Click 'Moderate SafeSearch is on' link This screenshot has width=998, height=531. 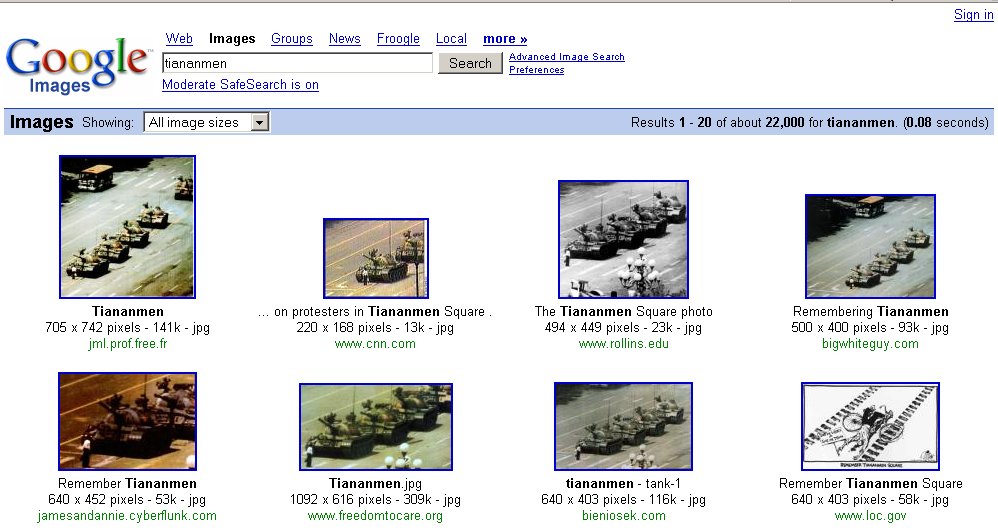tap(240, 85)
